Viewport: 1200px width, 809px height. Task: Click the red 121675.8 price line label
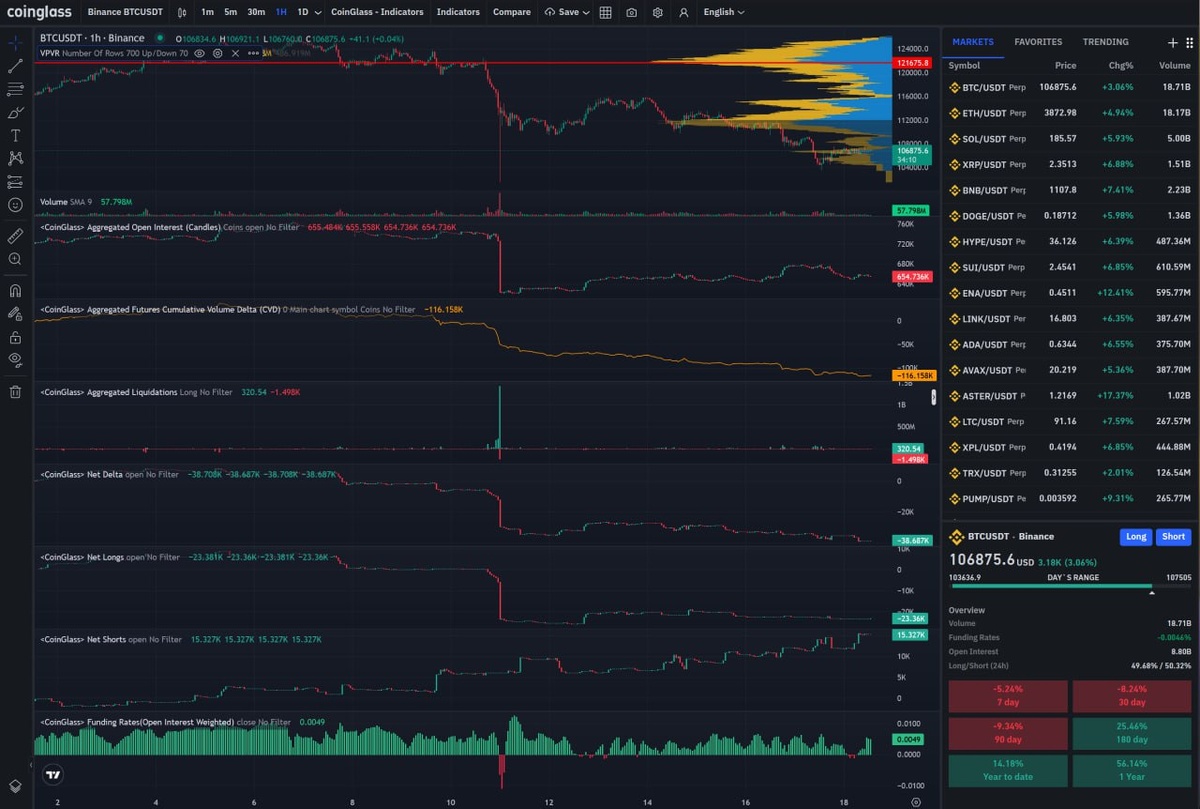[911, 63]
